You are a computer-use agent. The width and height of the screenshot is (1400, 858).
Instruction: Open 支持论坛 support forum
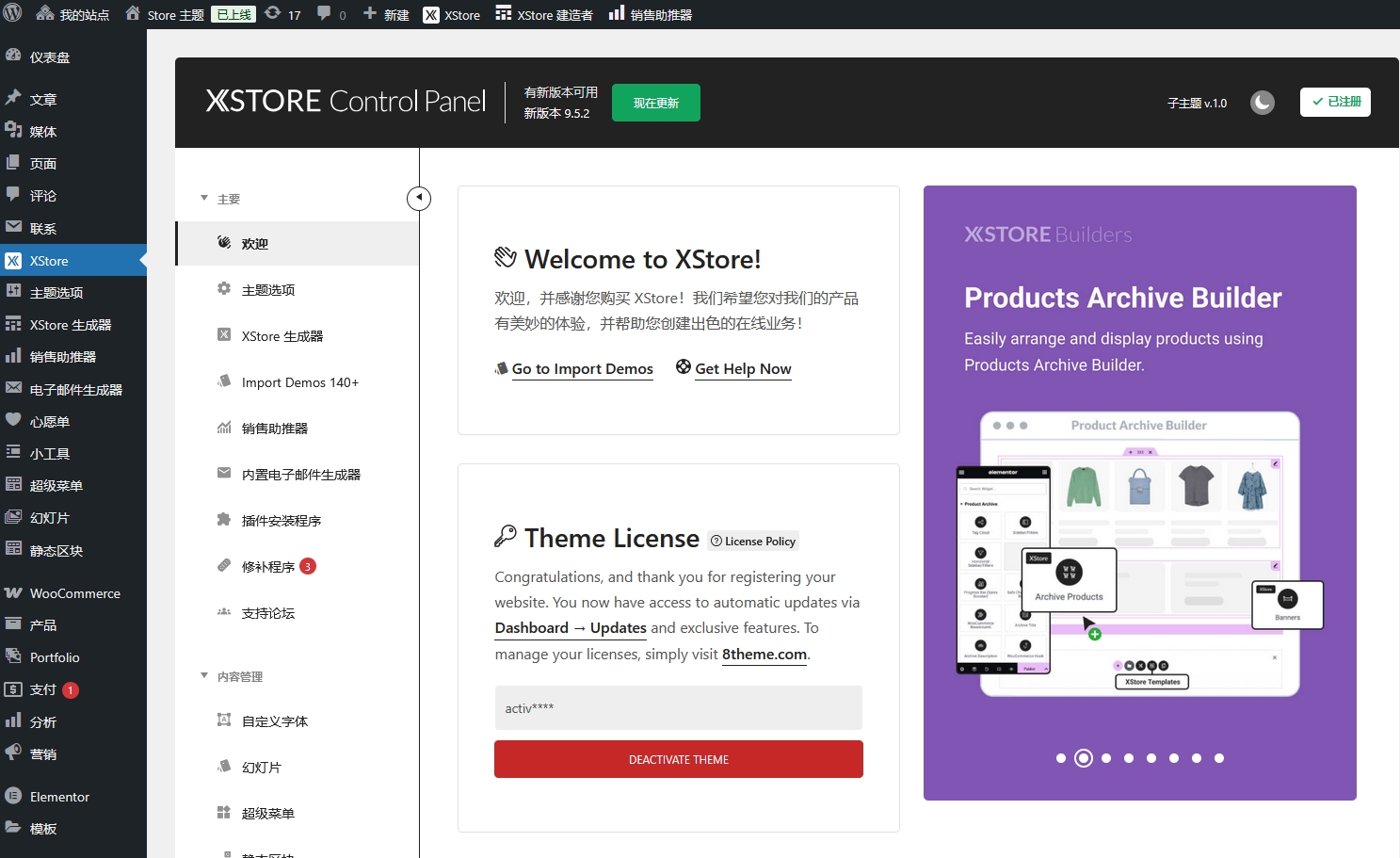click(x=298, y=613)
